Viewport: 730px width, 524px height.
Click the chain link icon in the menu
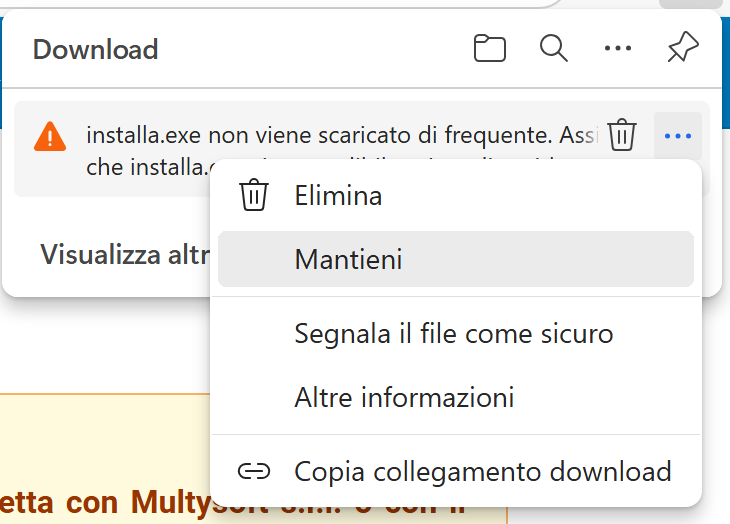[x=255, y=471]
